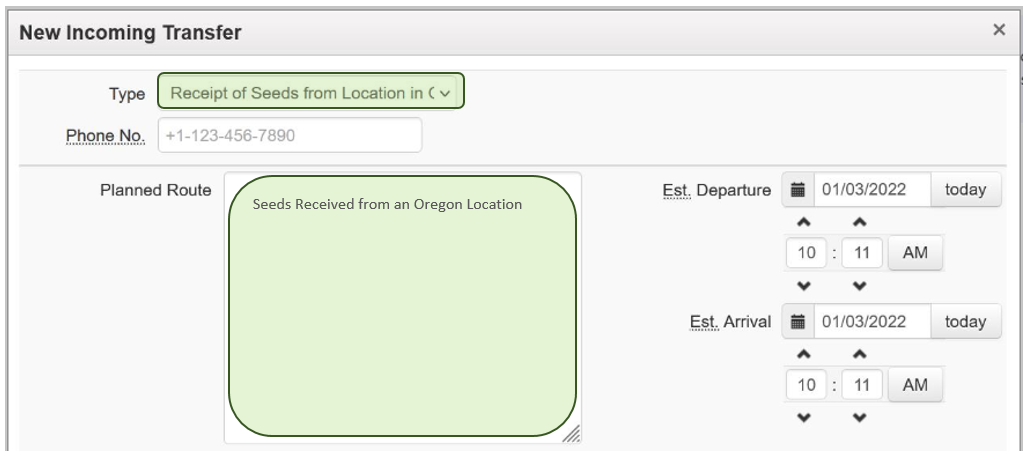This screenshot has width=1030, height=460.
Task: Toggle AM/PM for Est. Departure time
Action: coord(915,253)
